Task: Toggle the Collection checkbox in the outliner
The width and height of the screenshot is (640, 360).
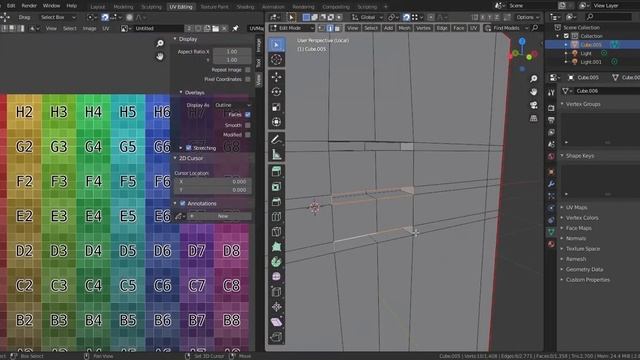Action: pyautogui.click(x=566, y=36)
